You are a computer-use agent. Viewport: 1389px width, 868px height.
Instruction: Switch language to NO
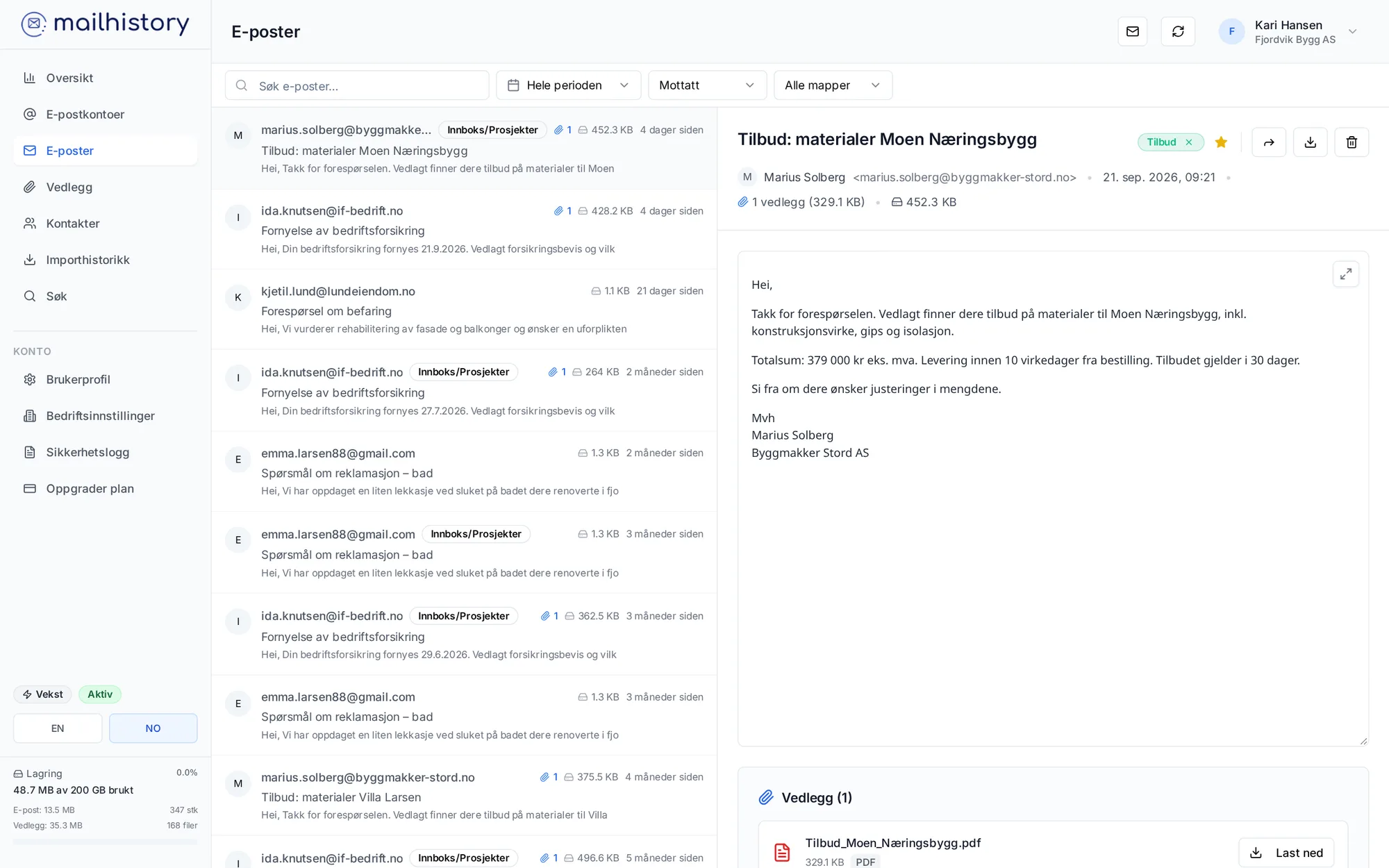(x=153, y=728)
